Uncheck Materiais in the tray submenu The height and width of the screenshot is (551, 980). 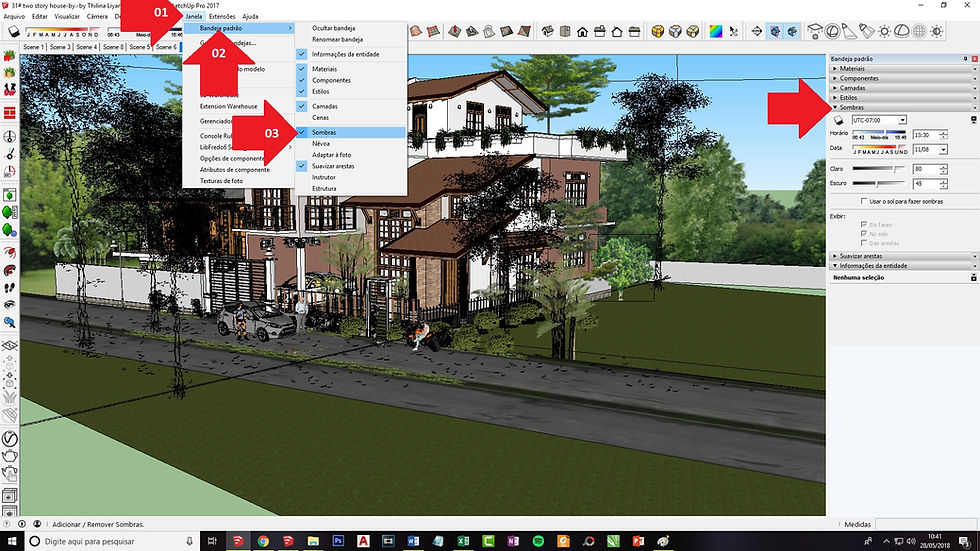(351, 69)
